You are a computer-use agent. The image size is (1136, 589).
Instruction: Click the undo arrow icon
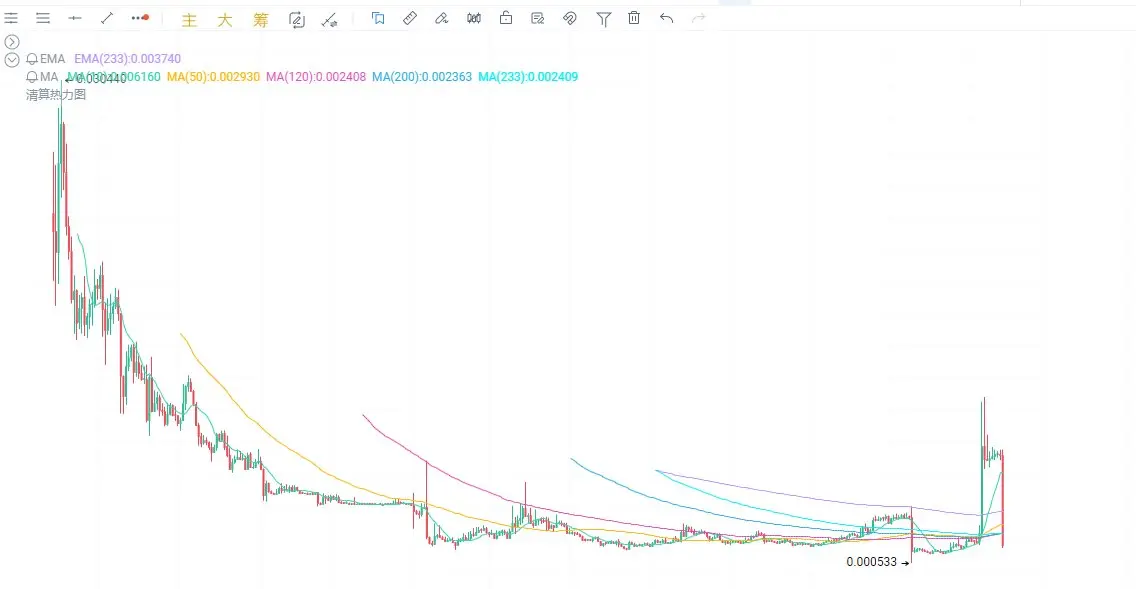tap(667, 18)
